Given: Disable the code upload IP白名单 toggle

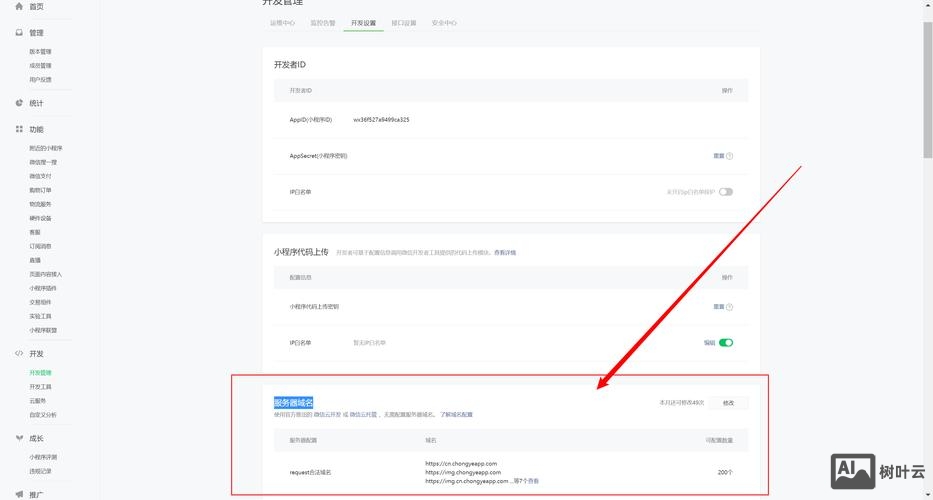Looking at the screenshot, I should (725, 342).
